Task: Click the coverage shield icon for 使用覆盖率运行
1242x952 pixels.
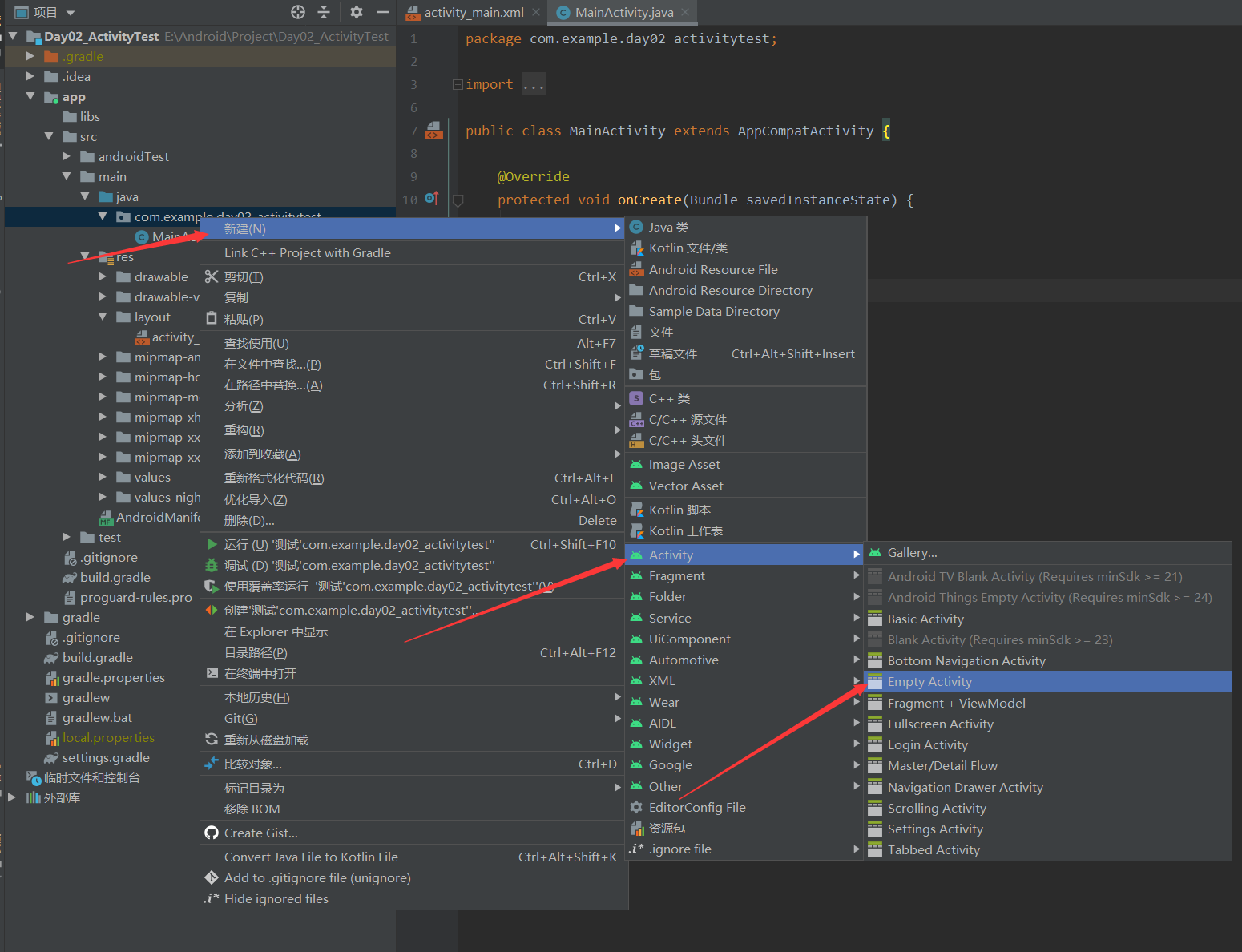Action: (x=212, y=586)
